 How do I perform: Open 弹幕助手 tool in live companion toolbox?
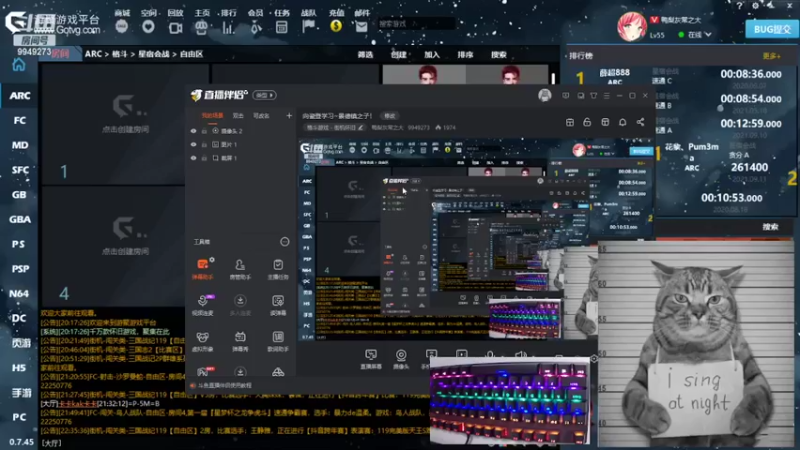click(203, 268)
